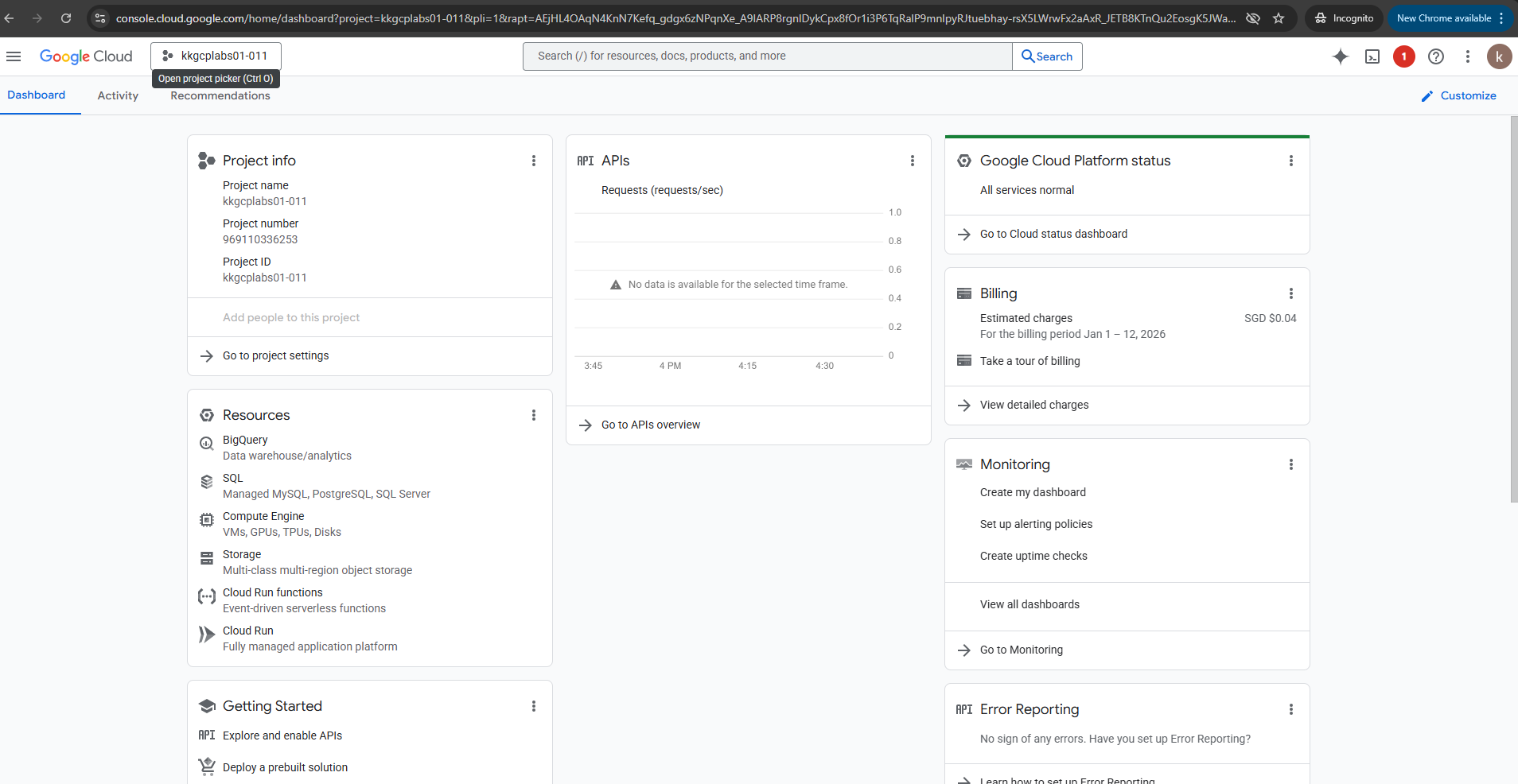Open the top bar three-dot settings menu
This screenshot has height=784, width=1518.
pyautogui.click(x=1468, y=56)
